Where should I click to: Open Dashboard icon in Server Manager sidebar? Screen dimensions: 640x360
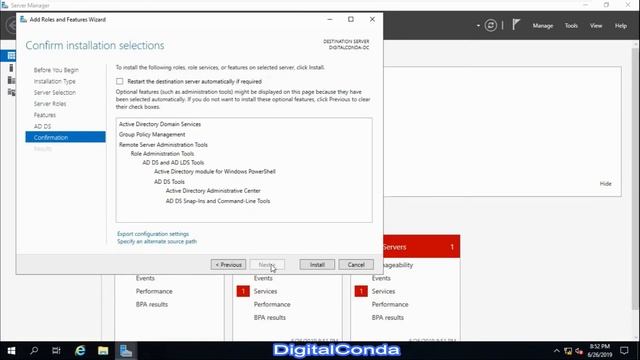point(11,56)
